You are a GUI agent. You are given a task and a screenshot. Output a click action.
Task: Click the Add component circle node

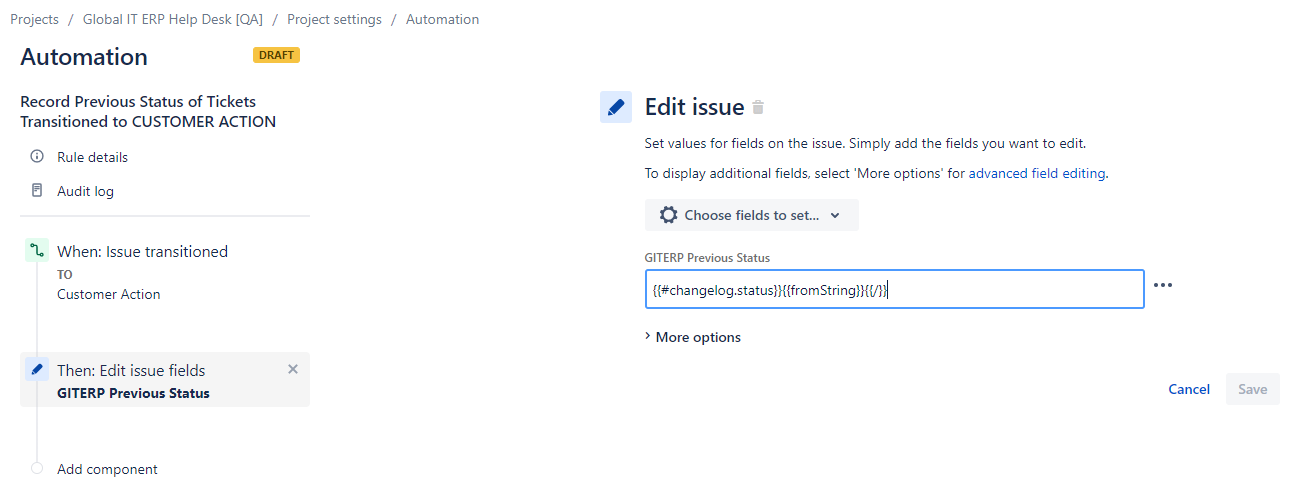(37, 469)
